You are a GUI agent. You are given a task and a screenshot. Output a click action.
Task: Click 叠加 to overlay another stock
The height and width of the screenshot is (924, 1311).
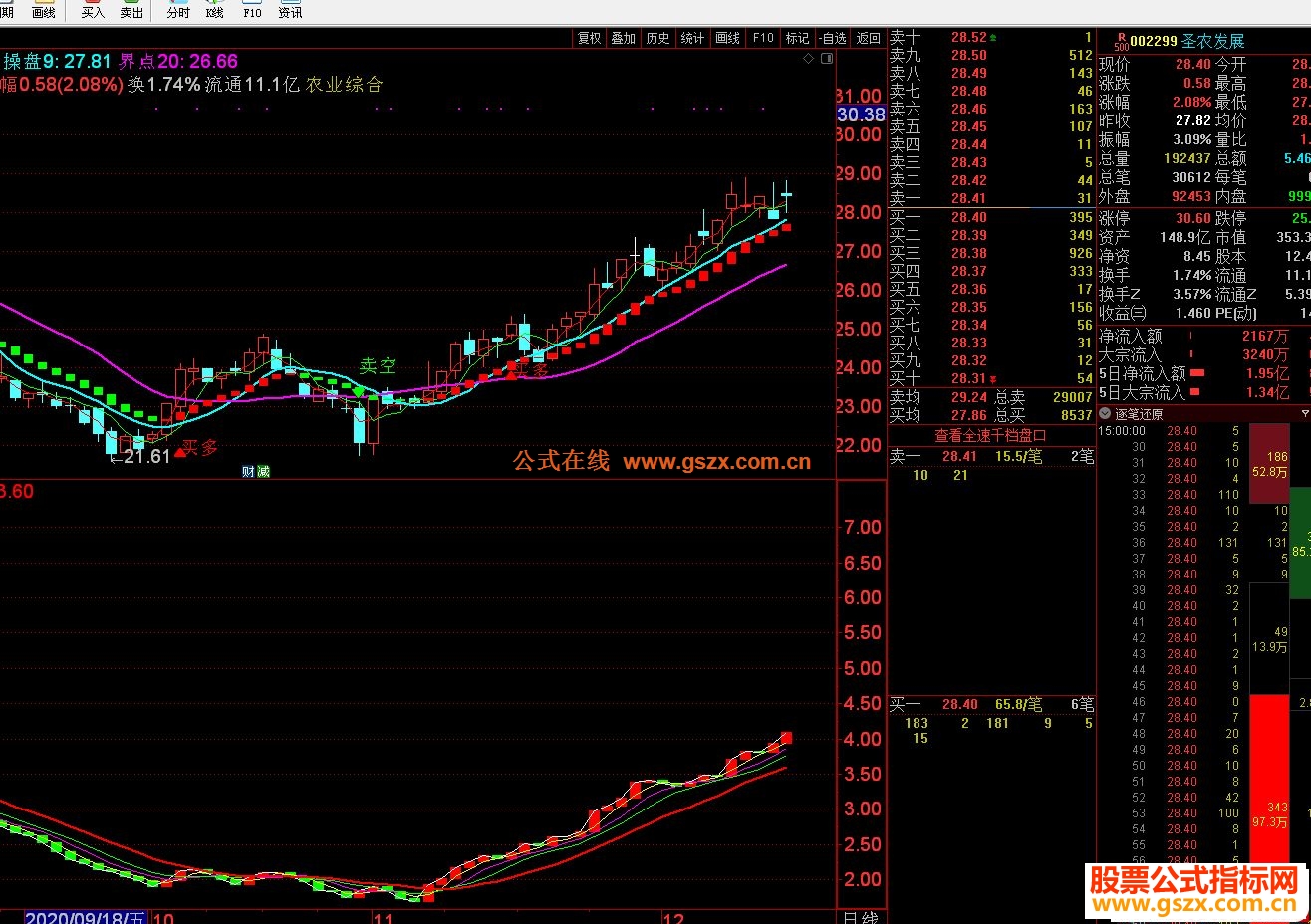[624, 38]
